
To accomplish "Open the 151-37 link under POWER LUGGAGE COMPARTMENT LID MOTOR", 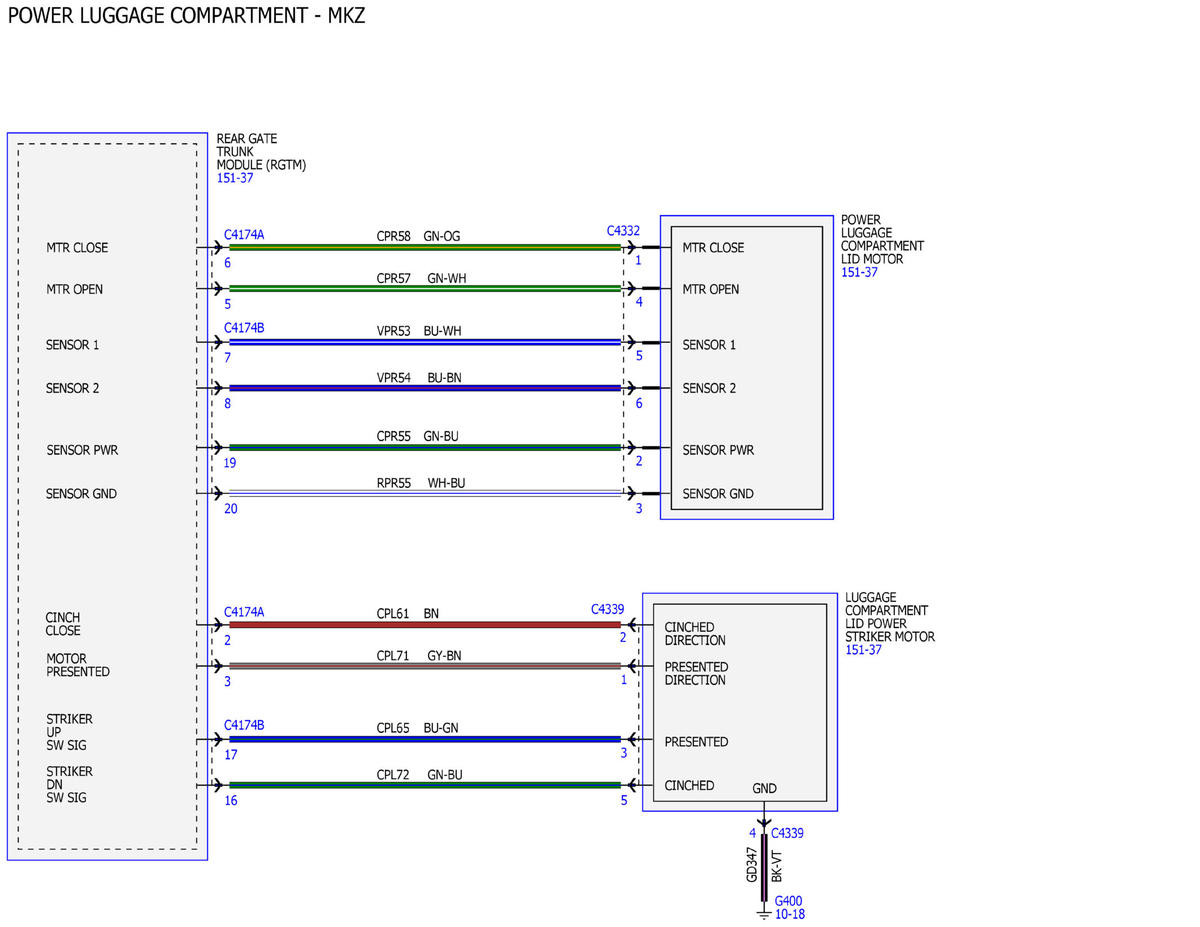I will 859,272.
